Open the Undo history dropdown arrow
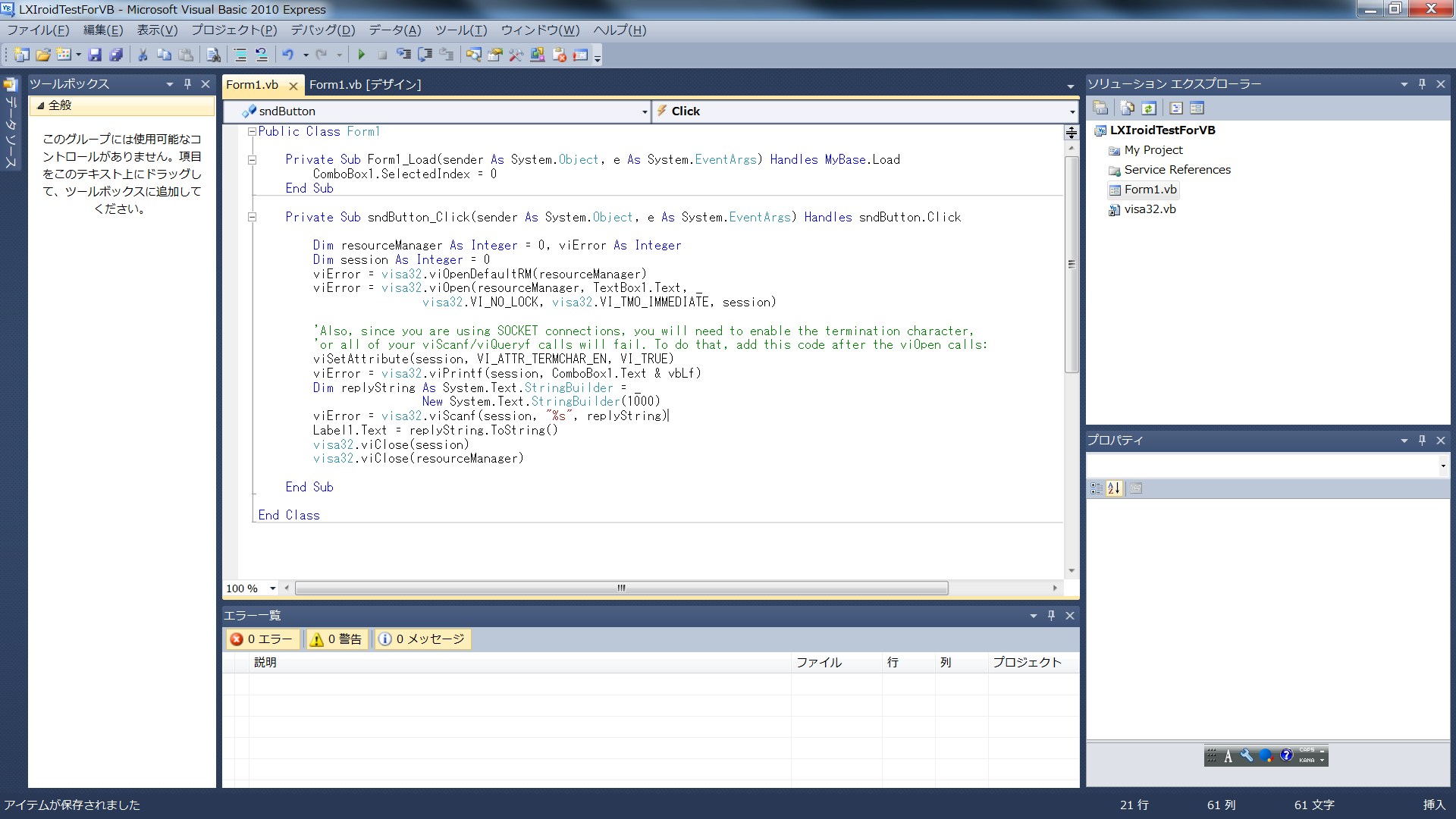The image size is (1456, 819). 306,55
